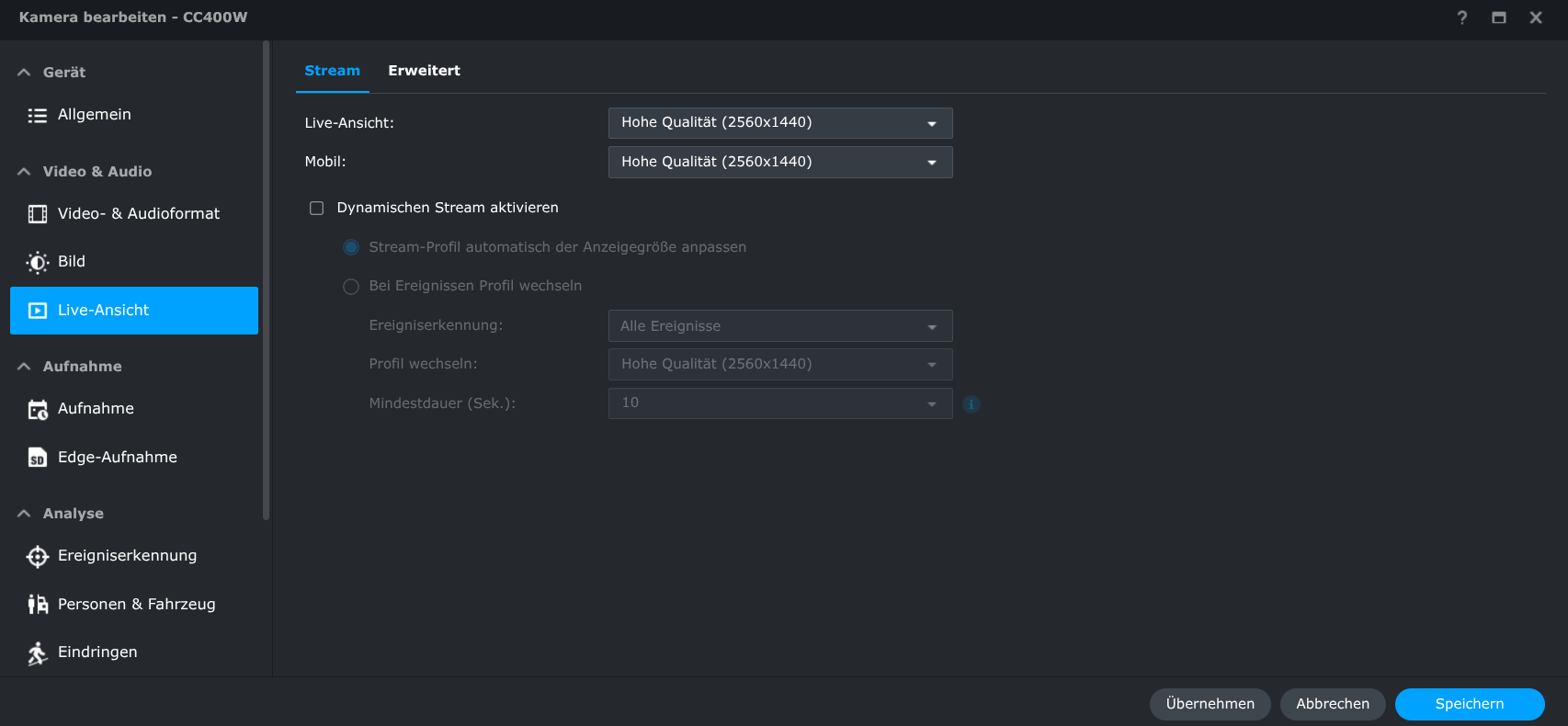Open Ereigniserkennung crosshair icon
This screenshot has width=1568, height=726.
pos(37,556)
